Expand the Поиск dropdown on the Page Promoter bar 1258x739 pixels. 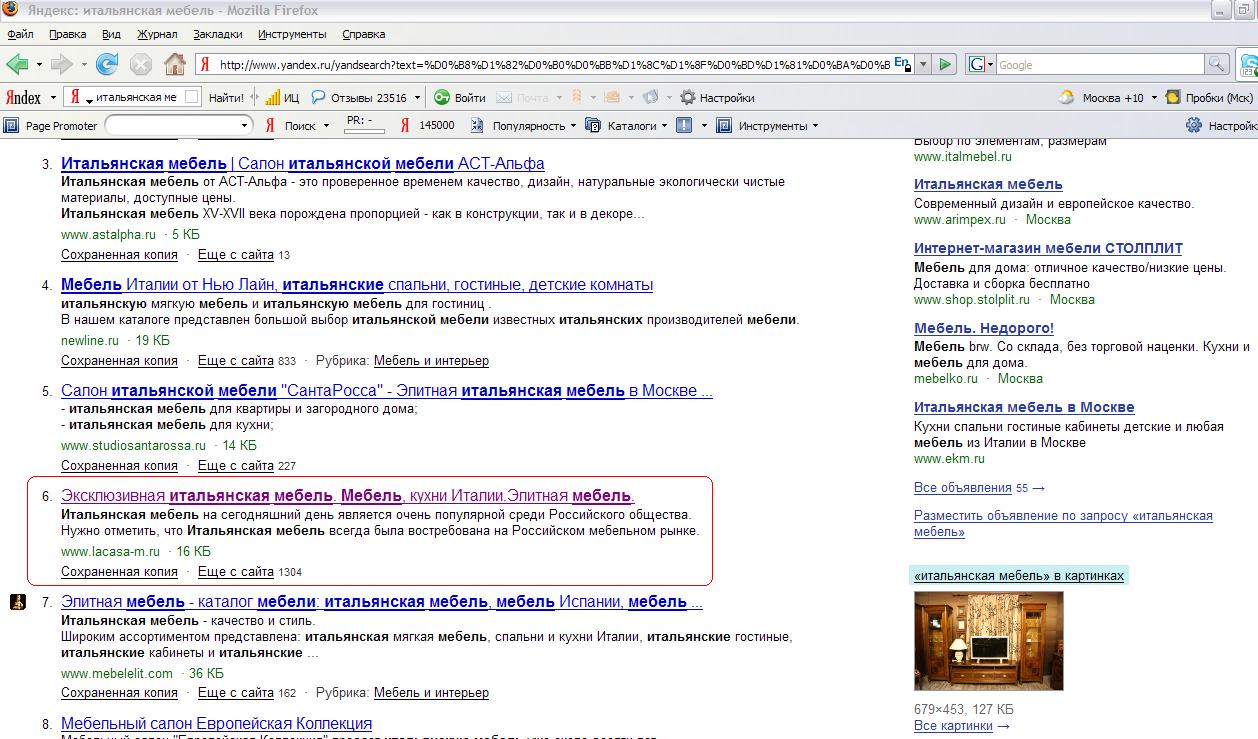(326, 126)
